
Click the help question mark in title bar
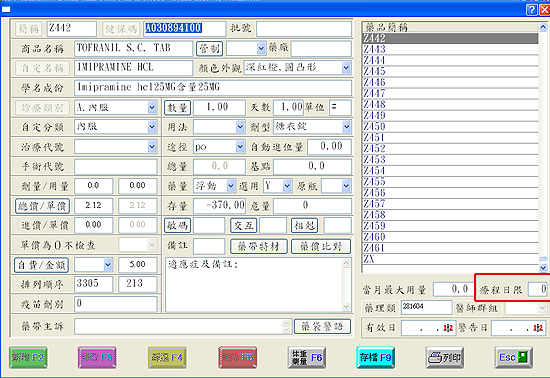(532, 9)
